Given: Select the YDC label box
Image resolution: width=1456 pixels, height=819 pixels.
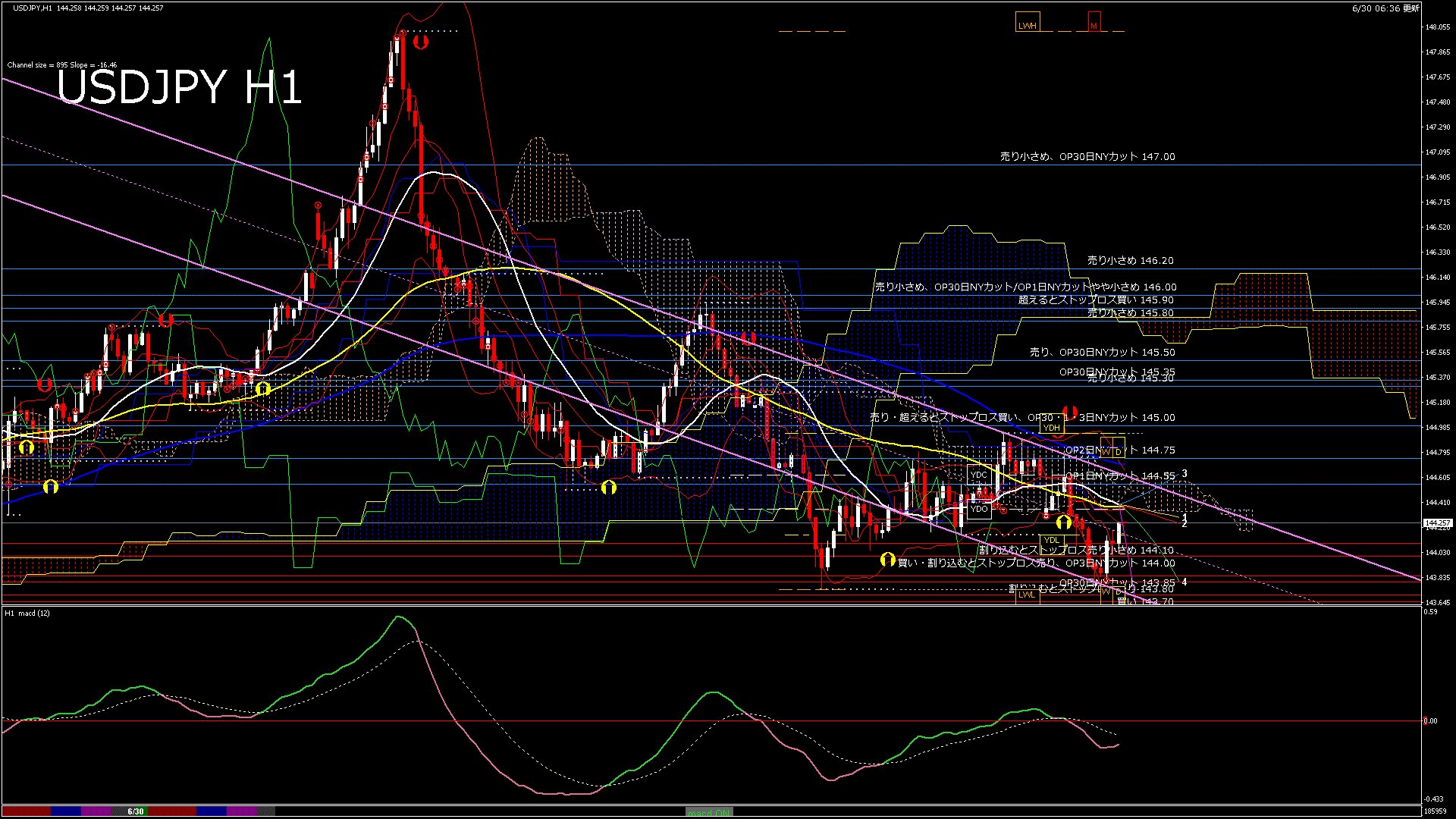Looking at the screenshot, I should click(x=979, y=475).
